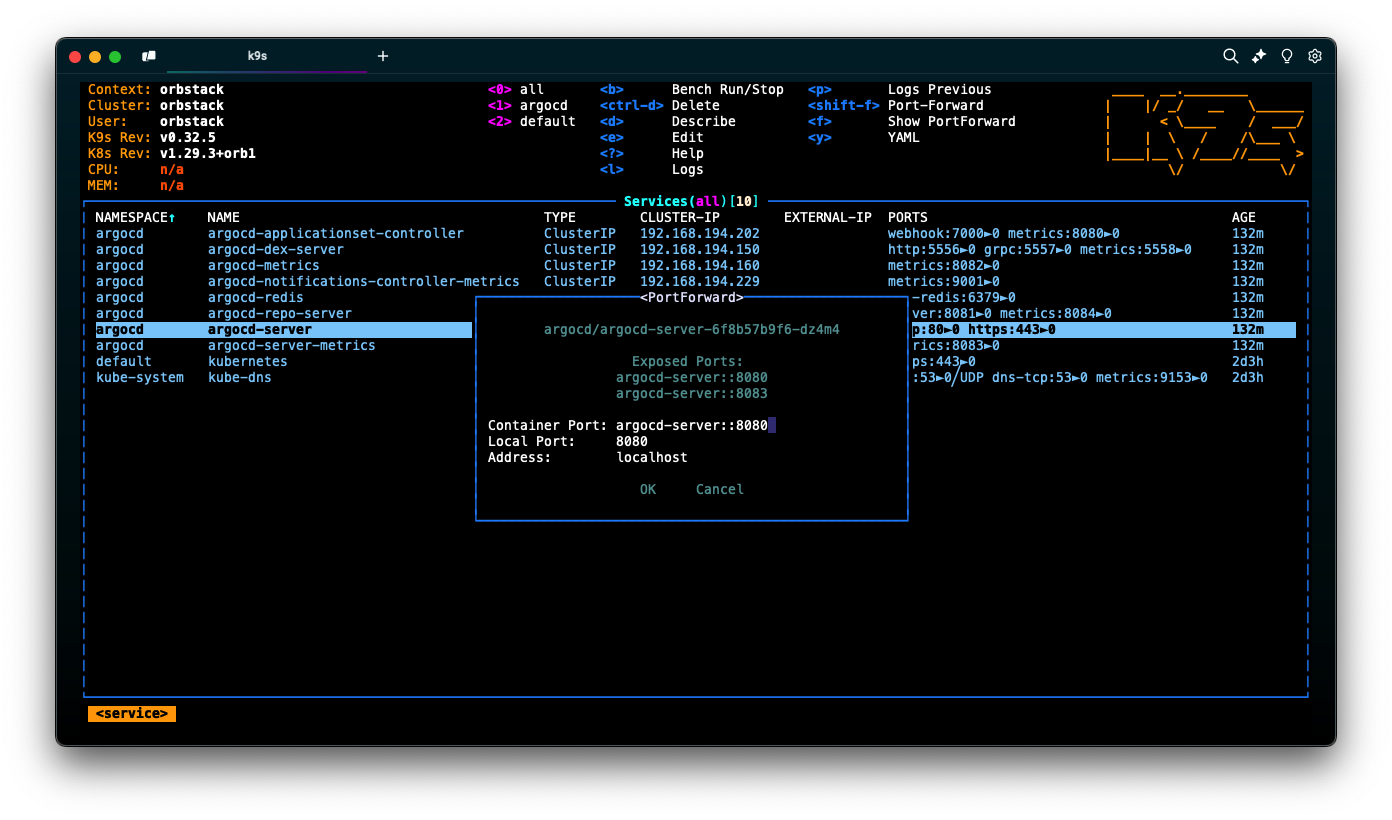Open terminal settings gear icon
1392x820 pixels.
point(1315,57)
